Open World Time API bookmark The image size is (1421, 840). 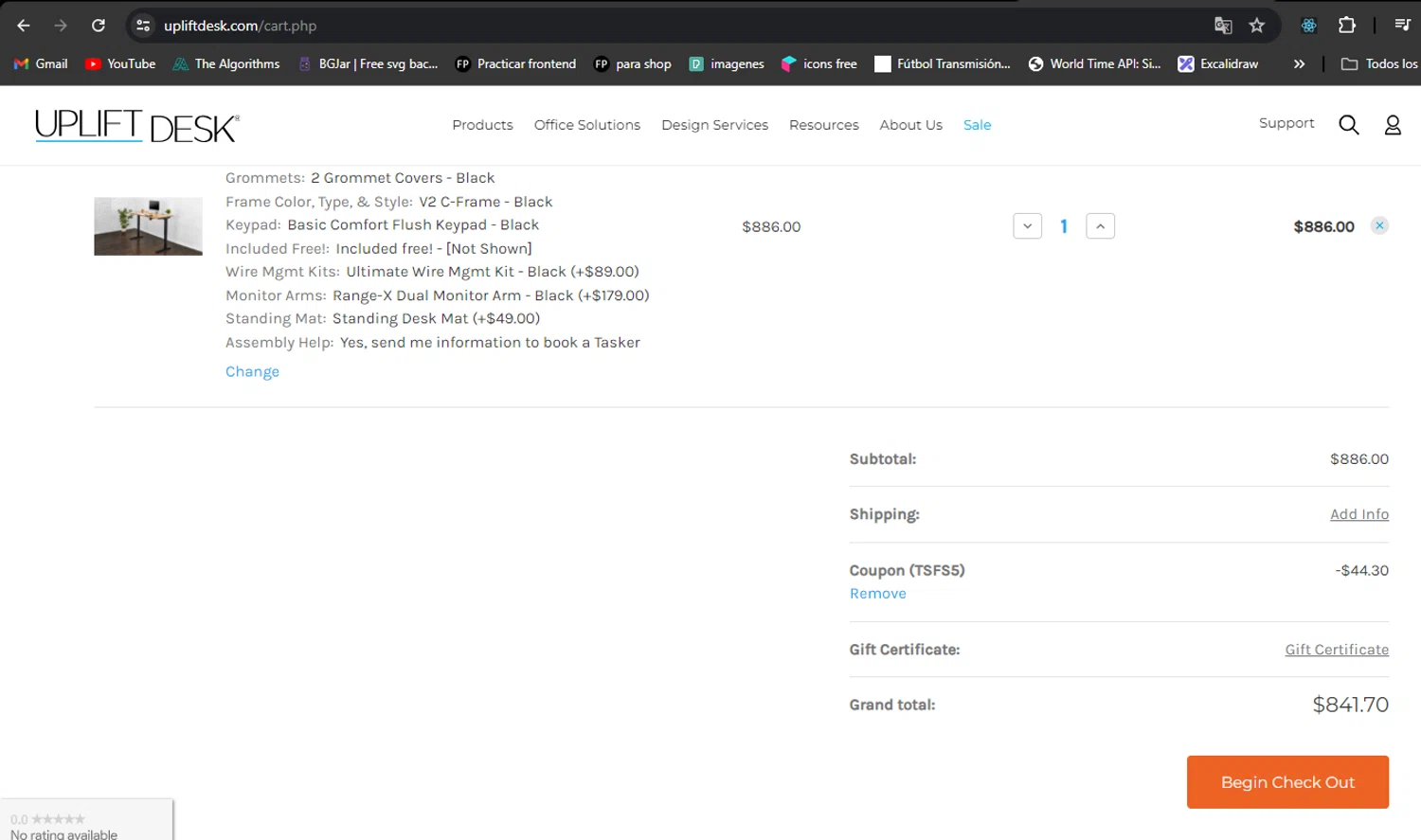[x=1094, y=63]
